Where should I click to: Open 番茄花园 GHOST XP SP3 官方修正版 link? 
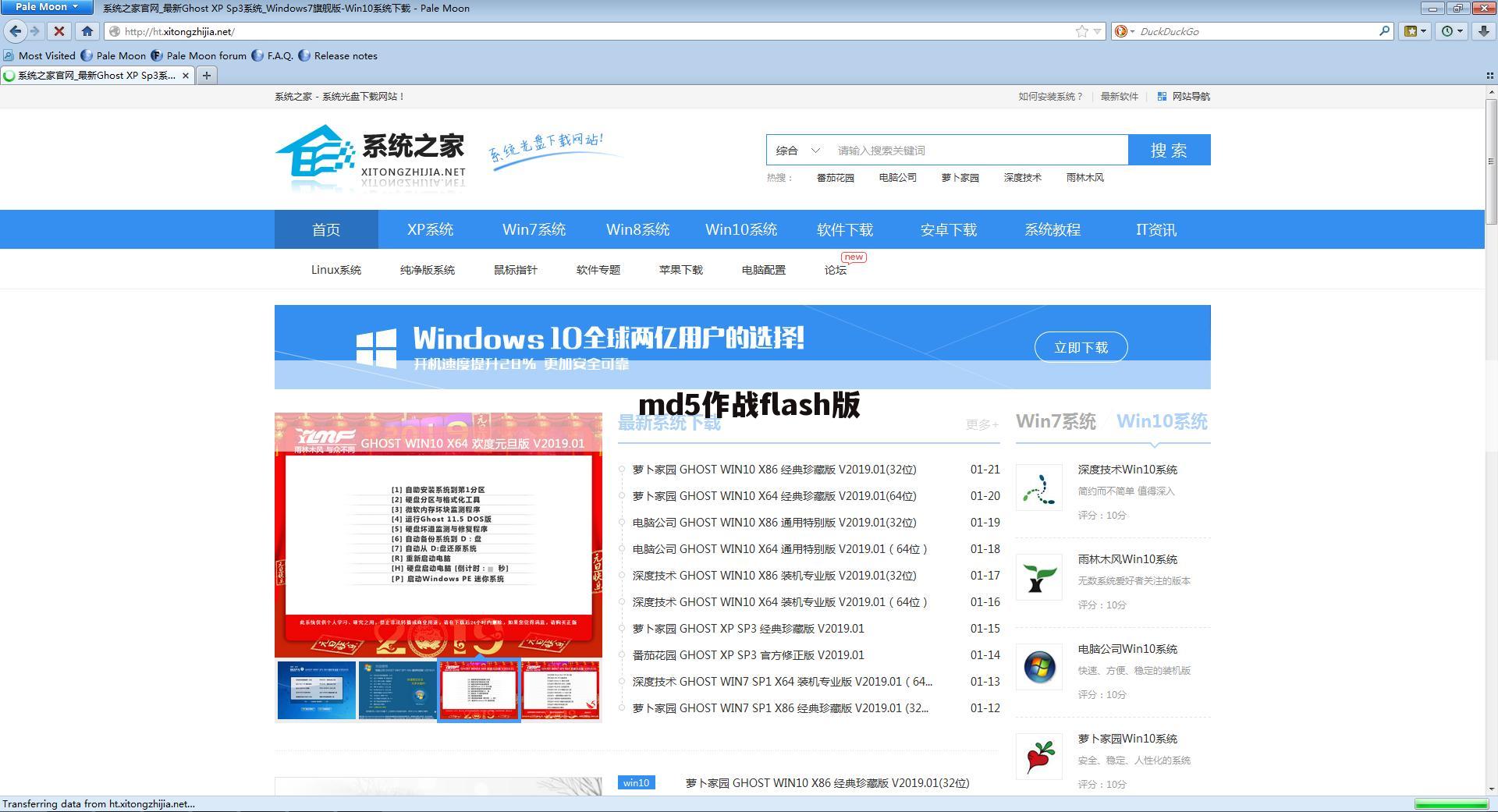pos(748,655)
